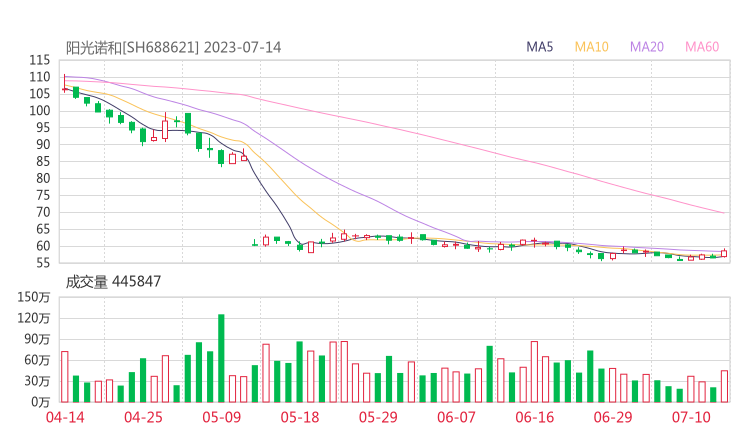The image size is (740, 440).
Task: Click the 120万 volume axis label
Action: click(34, 318)
